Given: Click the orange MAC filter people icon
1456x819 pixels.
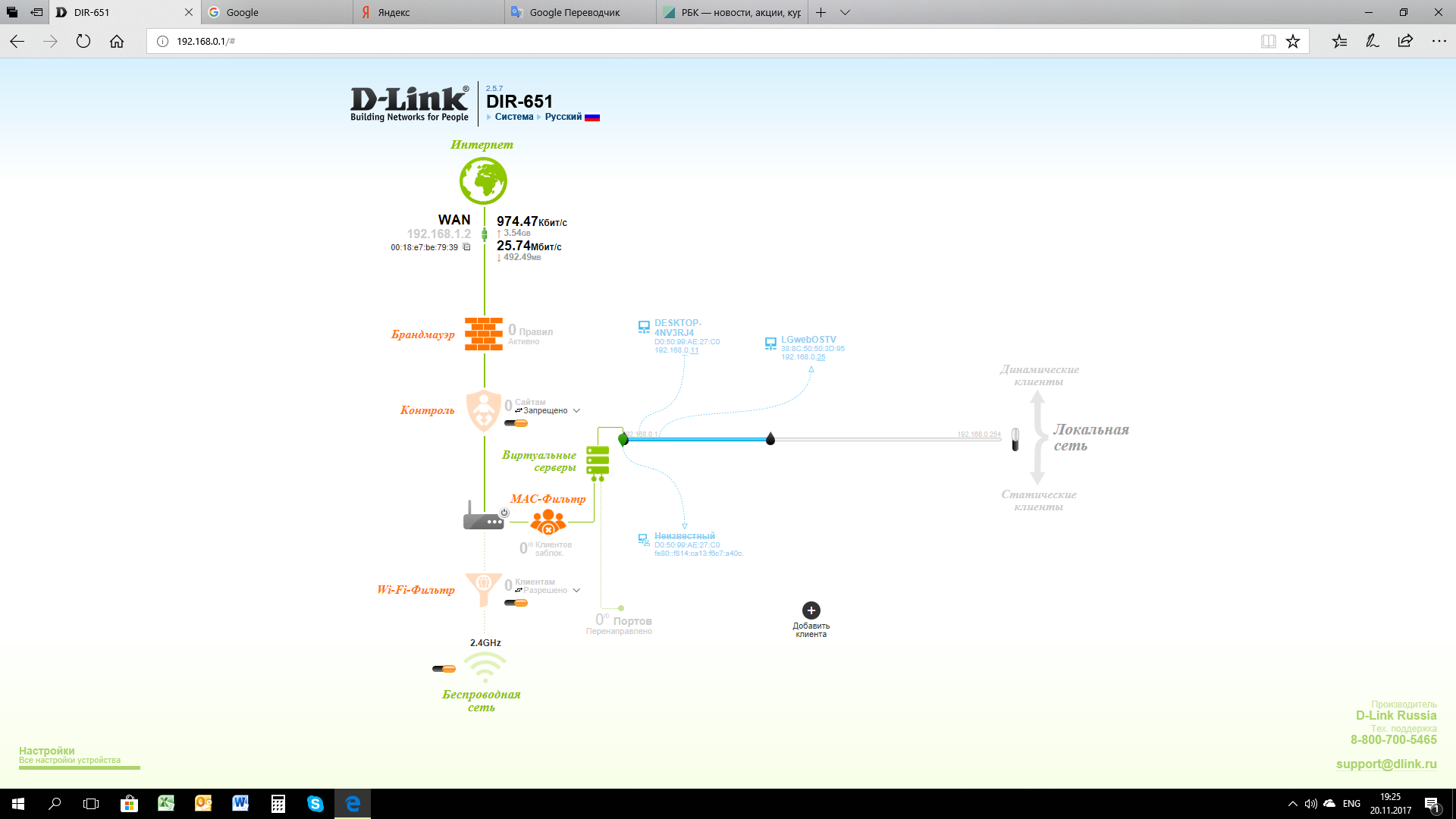Looking at the screenshot, I should (548, 522).
